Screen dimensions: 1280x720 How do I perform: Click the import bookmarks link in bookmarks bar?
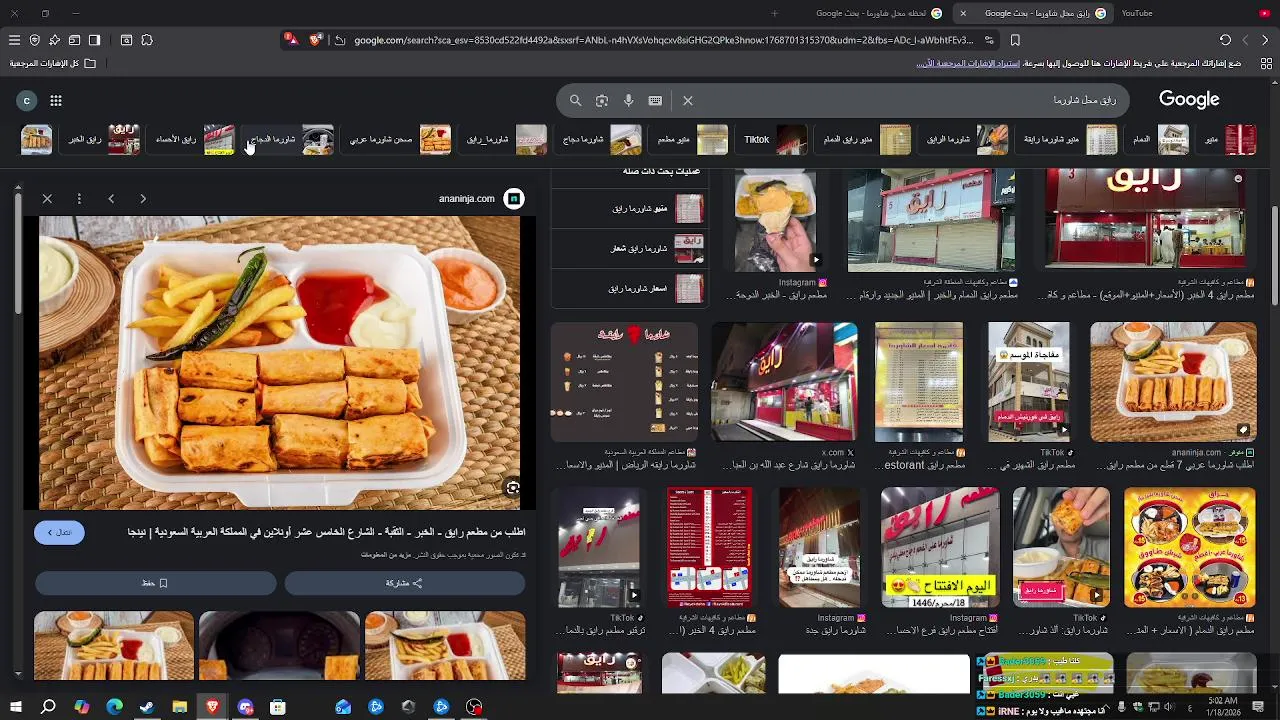click(x=968, y=63)
